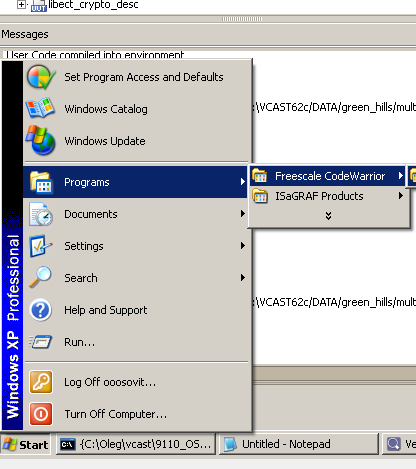The image size is (416, 469).
Task: Click the Freescale CodeWarrior folder icon
Action: point(260,176)
